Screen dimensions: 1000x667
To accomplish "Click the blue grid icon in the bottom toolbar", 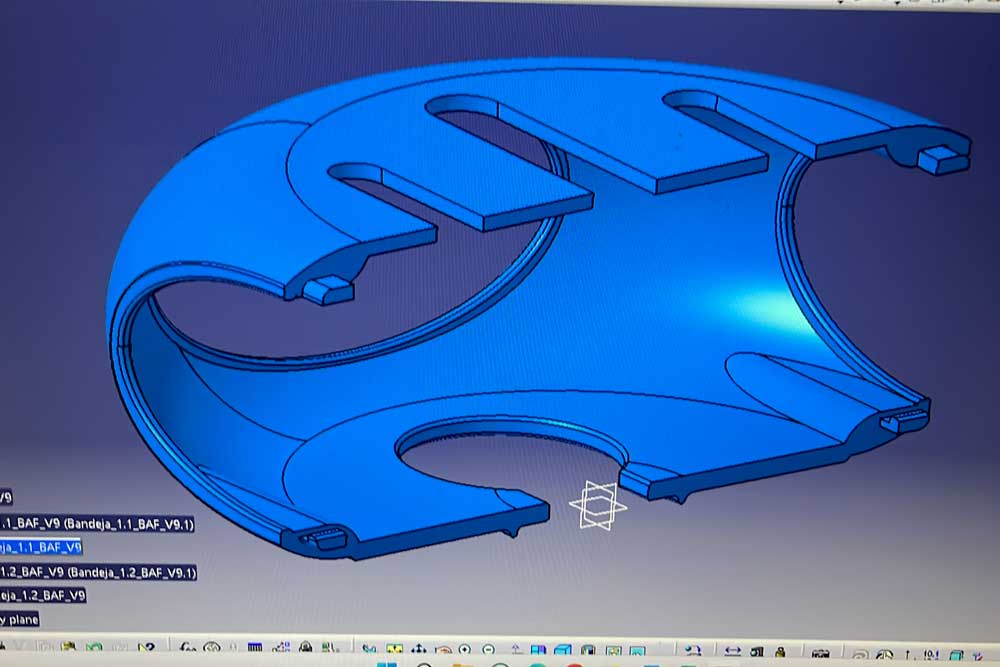I will (x=253, y=650).
